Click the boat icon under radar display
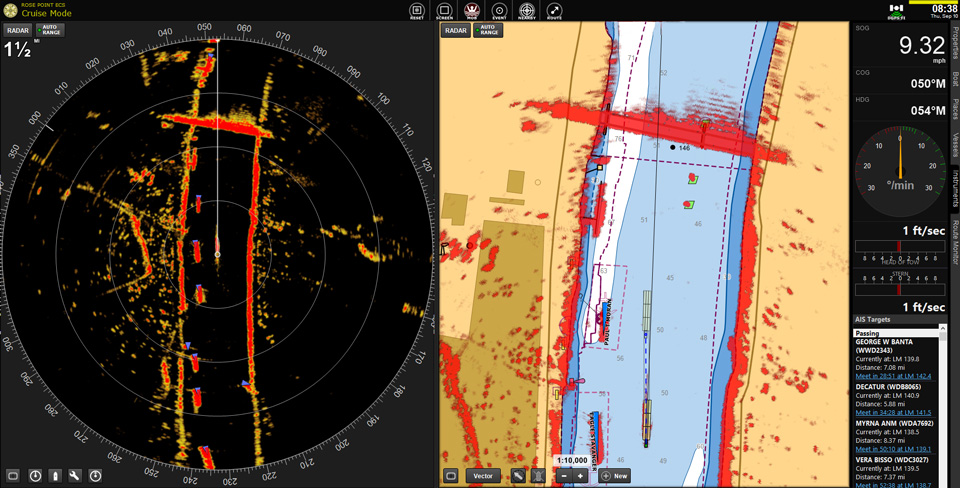Image resolution: width=960 pixels, height=488 pixels. (55, 475)
